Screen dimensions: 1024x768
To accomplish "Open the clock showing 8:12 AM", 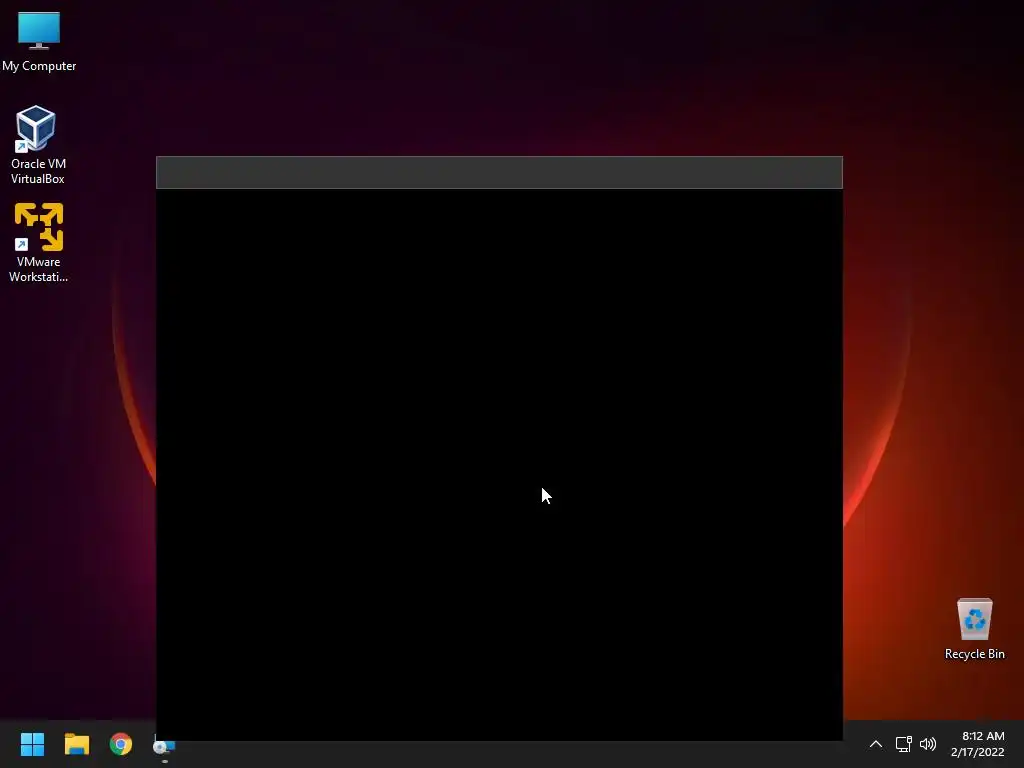I will point(978,744).
